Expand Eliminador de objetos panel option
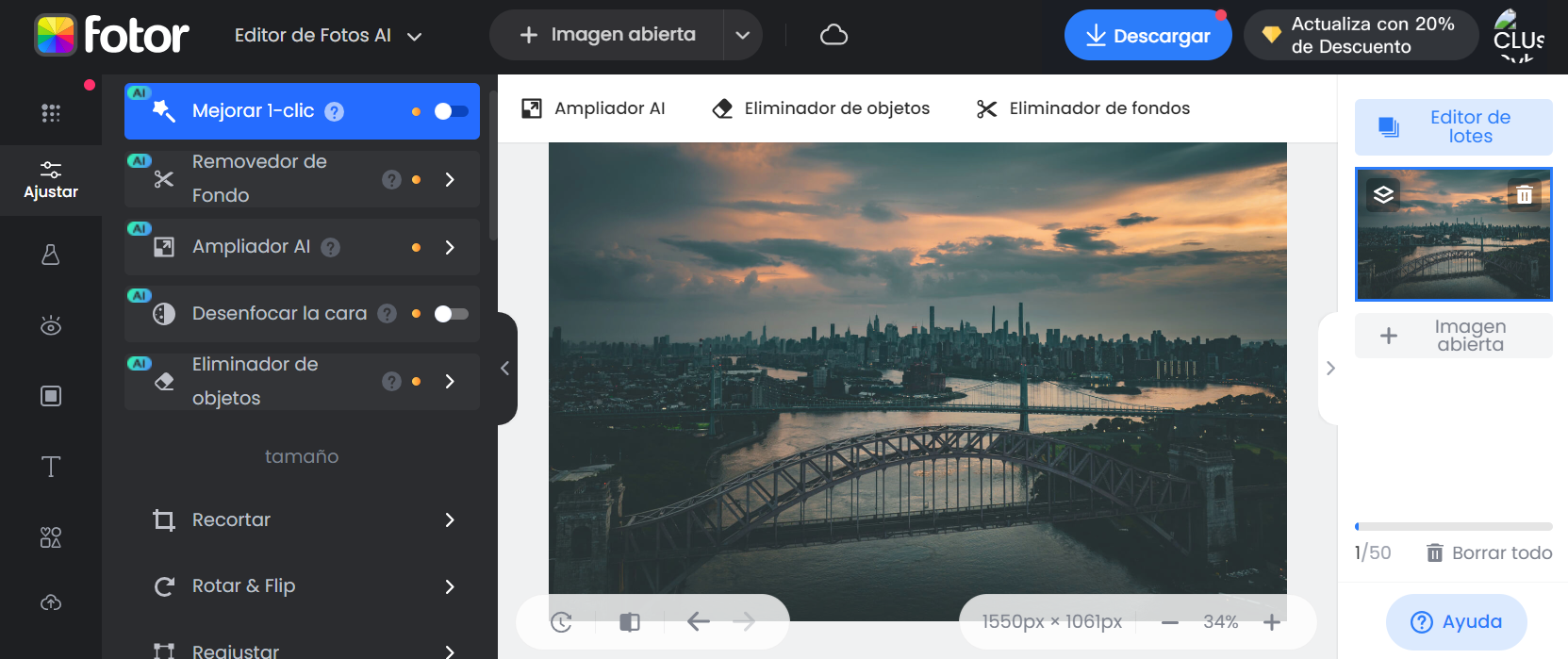The height and width of the screenshot is (659, 1568). [450, 381]
